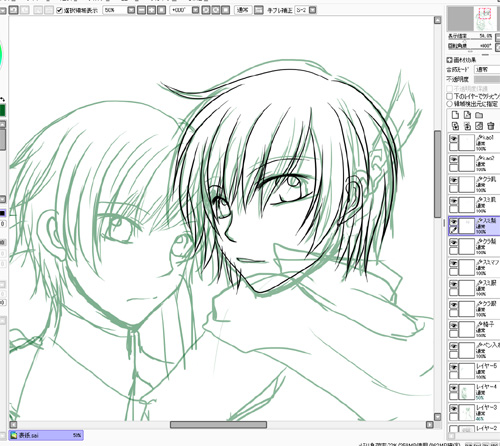Click the 通常 view mode button
The height and width of the screenshot is (446, 500).
pyautogui.click(x=243, y=10)
